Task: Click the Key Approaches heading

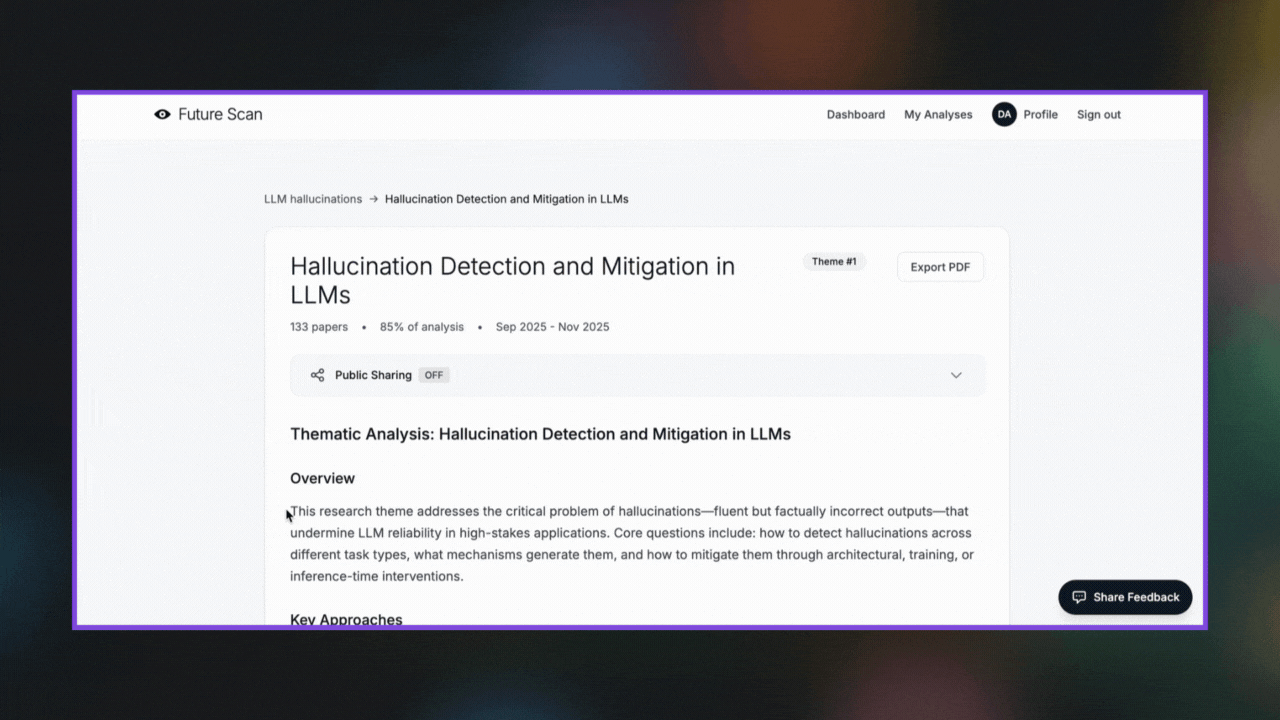Action: 346,619
